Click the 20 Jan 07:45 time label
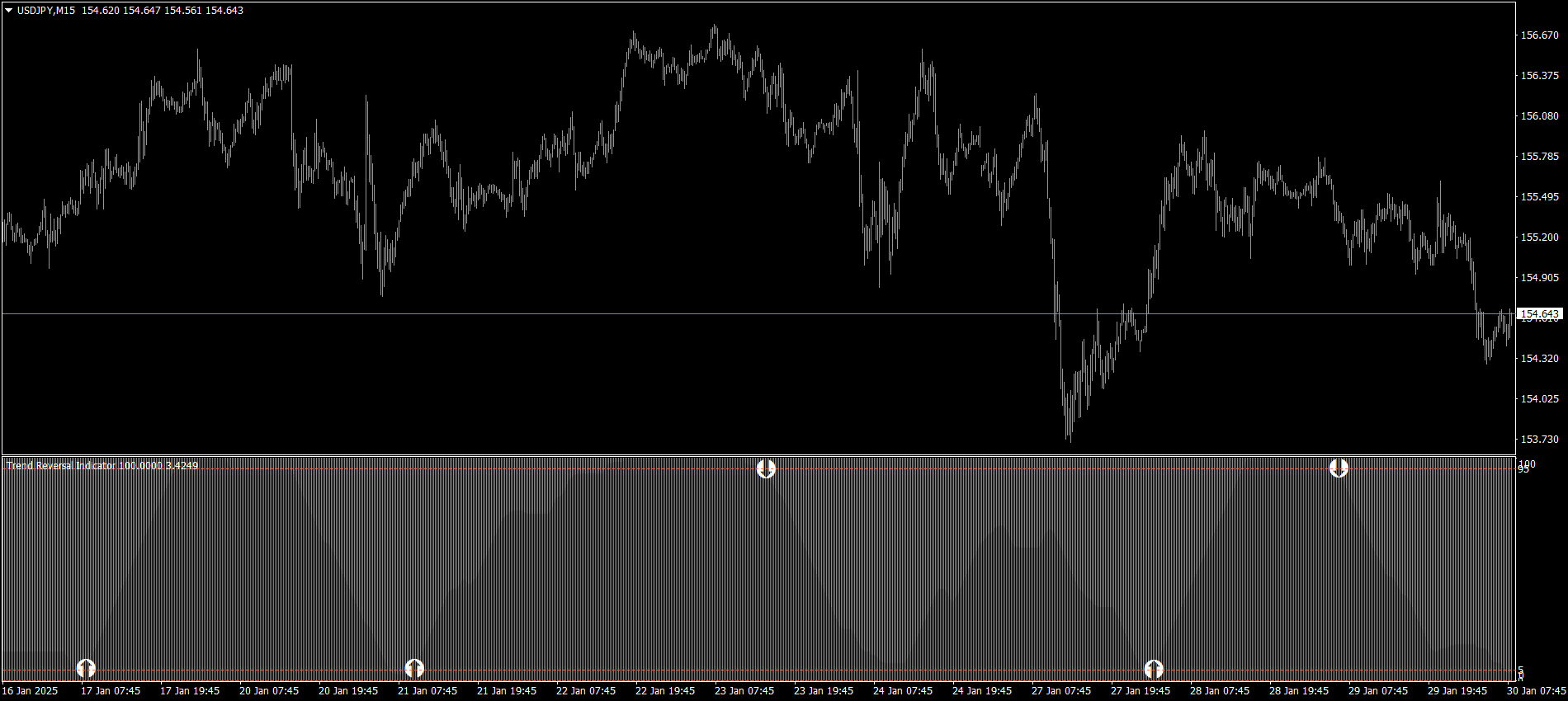1568x701 pixels. (x=269, y=691)
